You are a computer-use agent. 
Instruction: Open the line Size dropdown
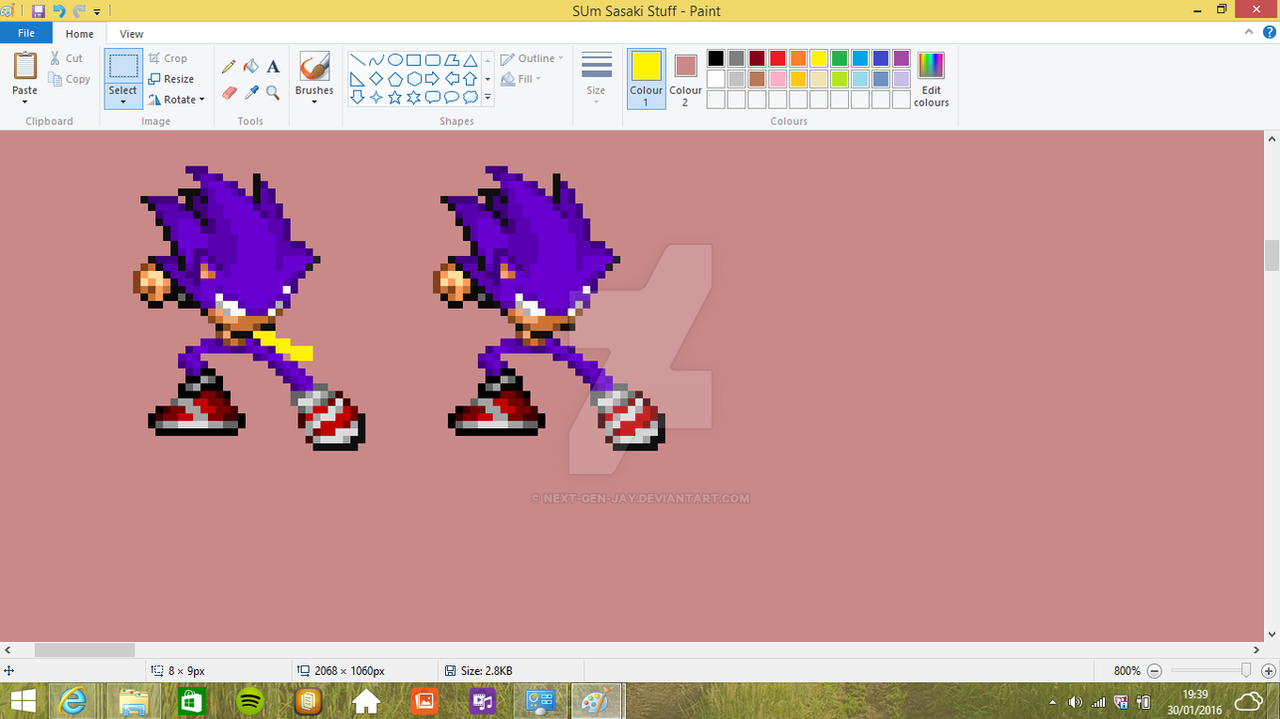click(596, 78)
